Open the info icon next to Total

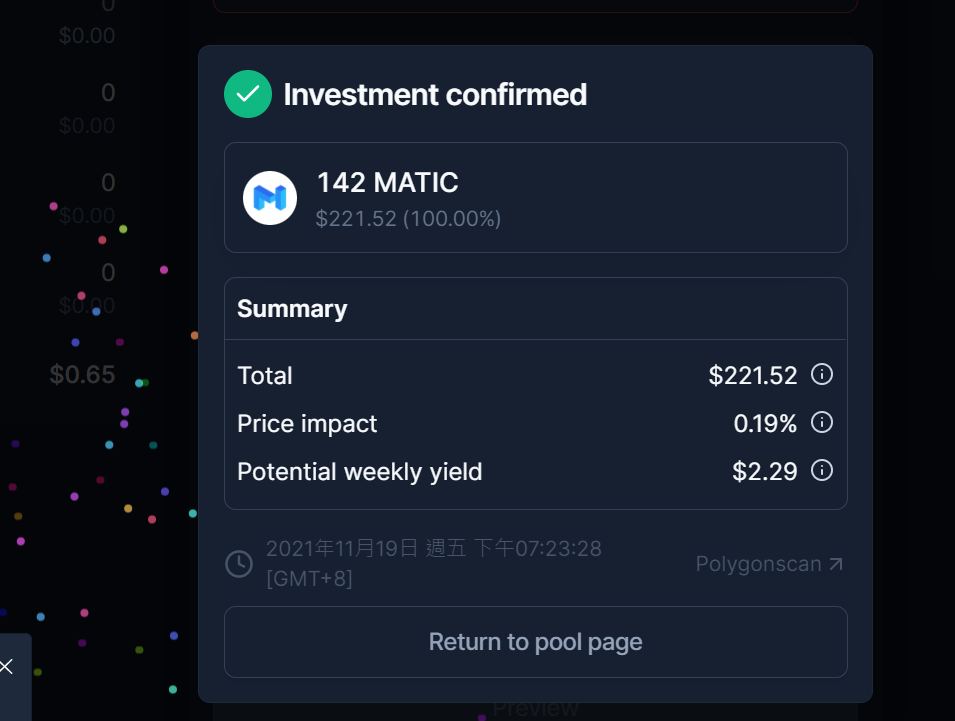(x=822, y=374)
